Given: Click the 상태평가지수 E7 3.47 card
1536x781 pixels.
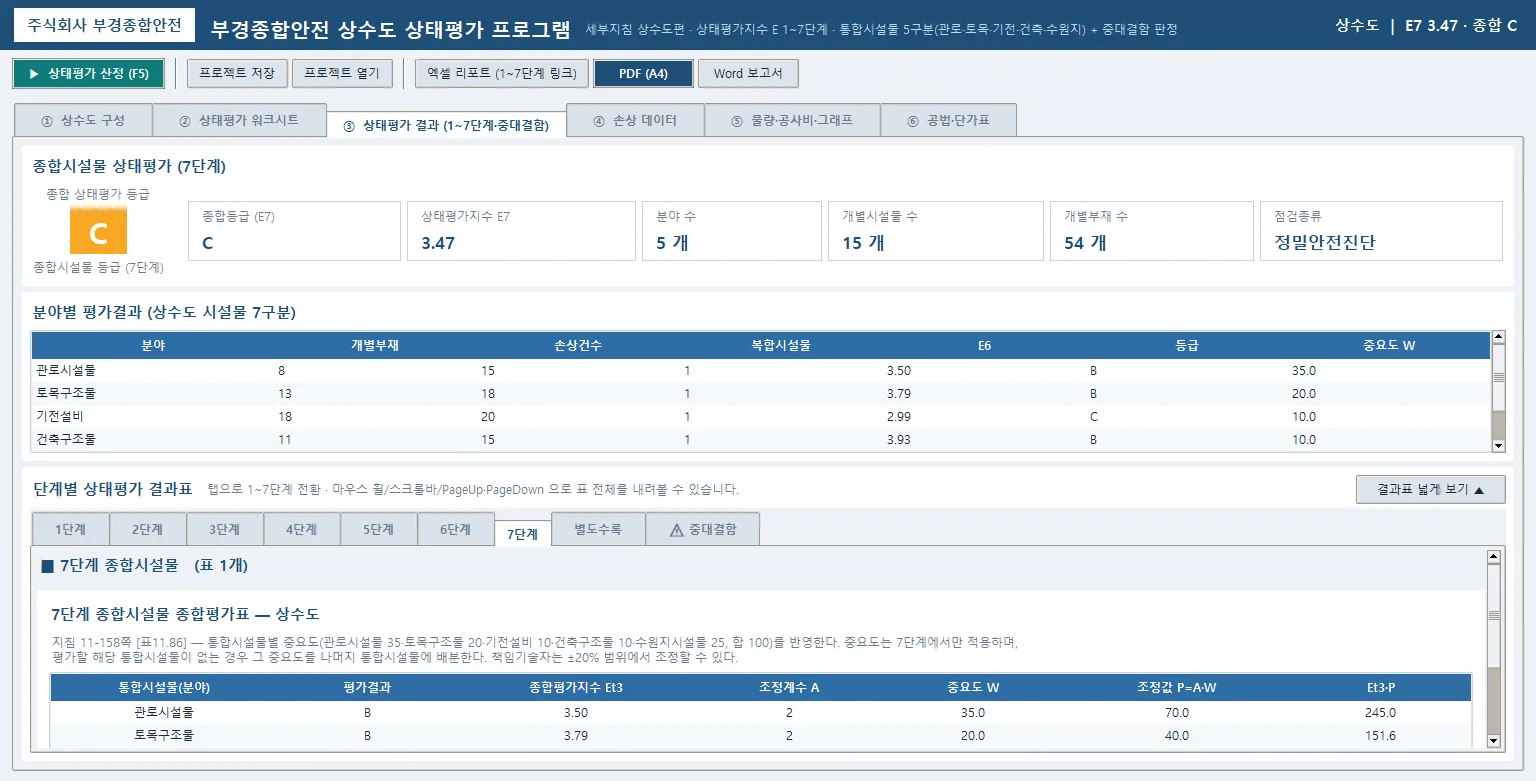Looking at the screenshot, I should (x=521, y=231).
